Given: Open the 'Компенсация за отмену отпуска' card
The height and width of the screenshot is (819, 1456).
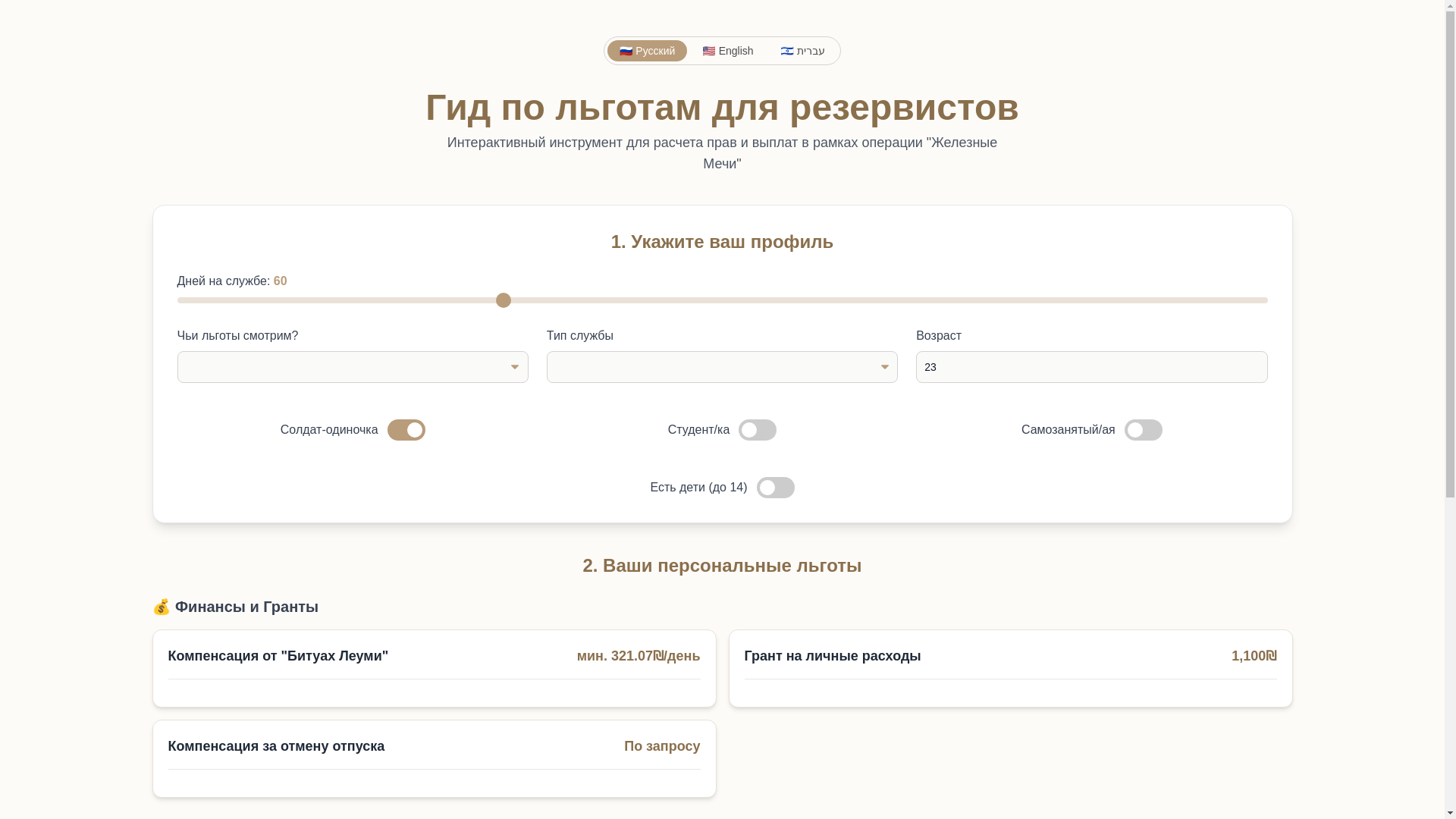Looking at the screenshot, I should (x=435, y=759).
